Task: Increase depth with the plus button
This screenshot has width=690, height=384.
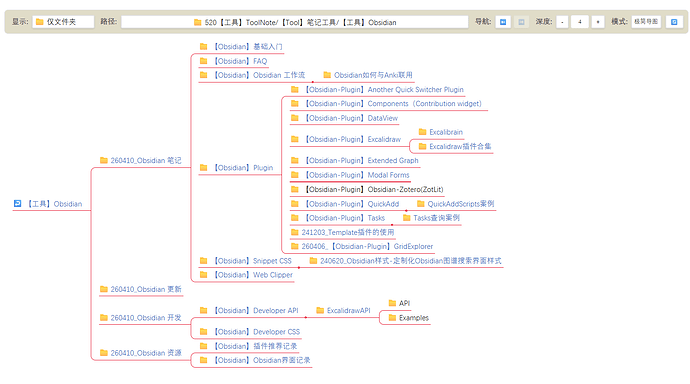Action: click(x=598, y=22)
